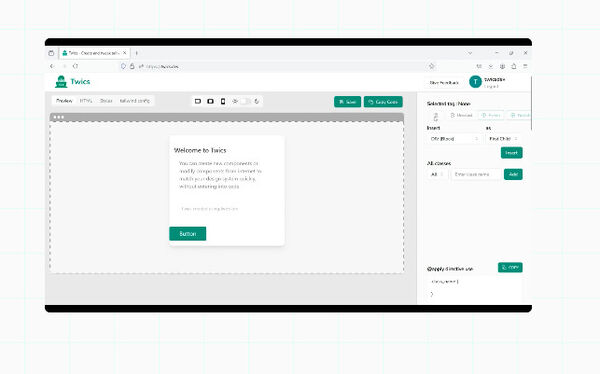Open the First Child position dropdown
Screen dimensions: 600x374
(x=503, y=139)
